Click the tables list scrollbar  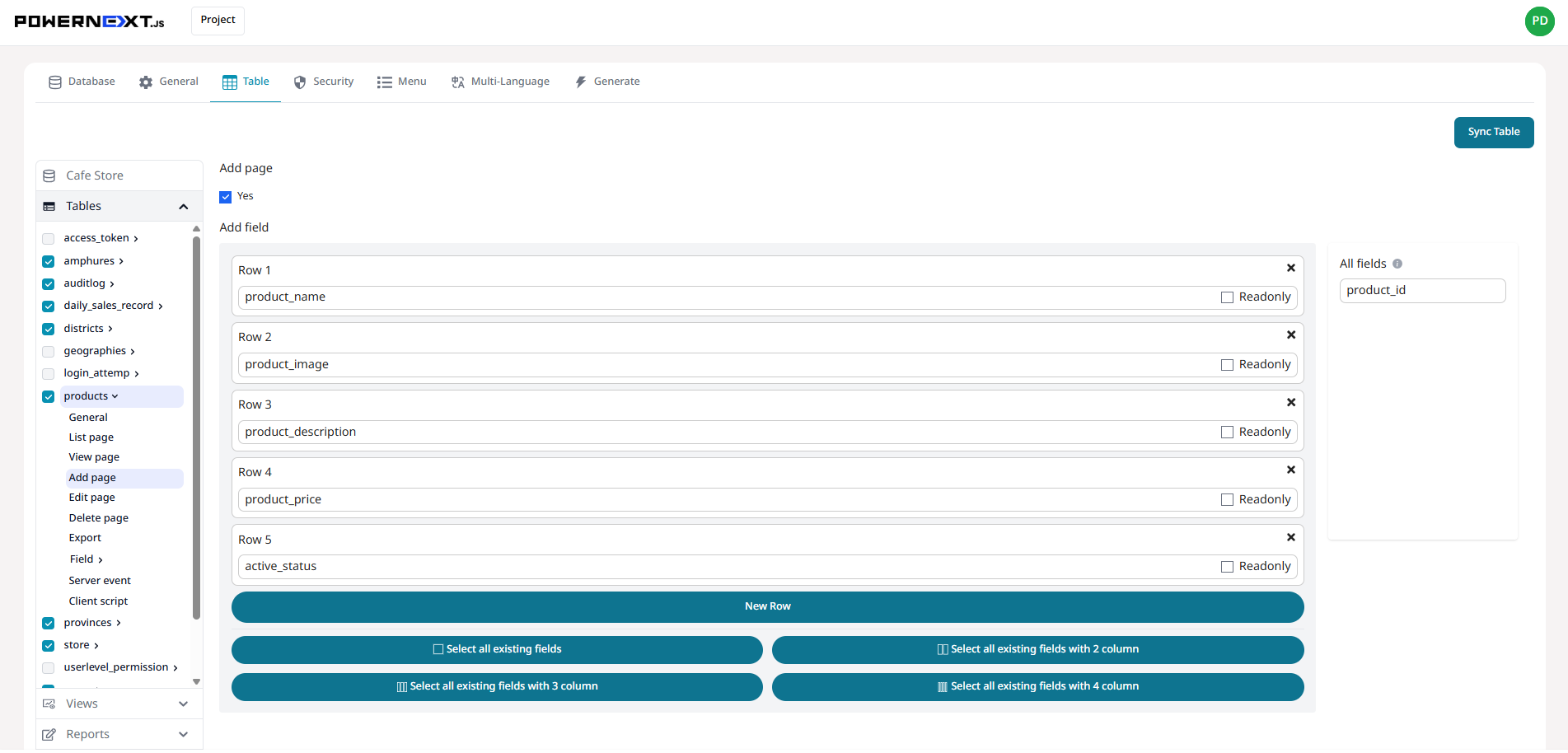click(x=196, y=428)
